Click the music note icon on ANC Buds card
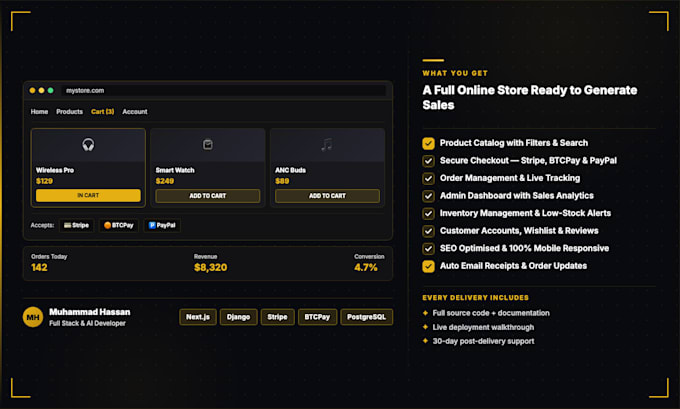Viewport: 680px width, 409px height. pyautogui.click(x=327, y=144)
